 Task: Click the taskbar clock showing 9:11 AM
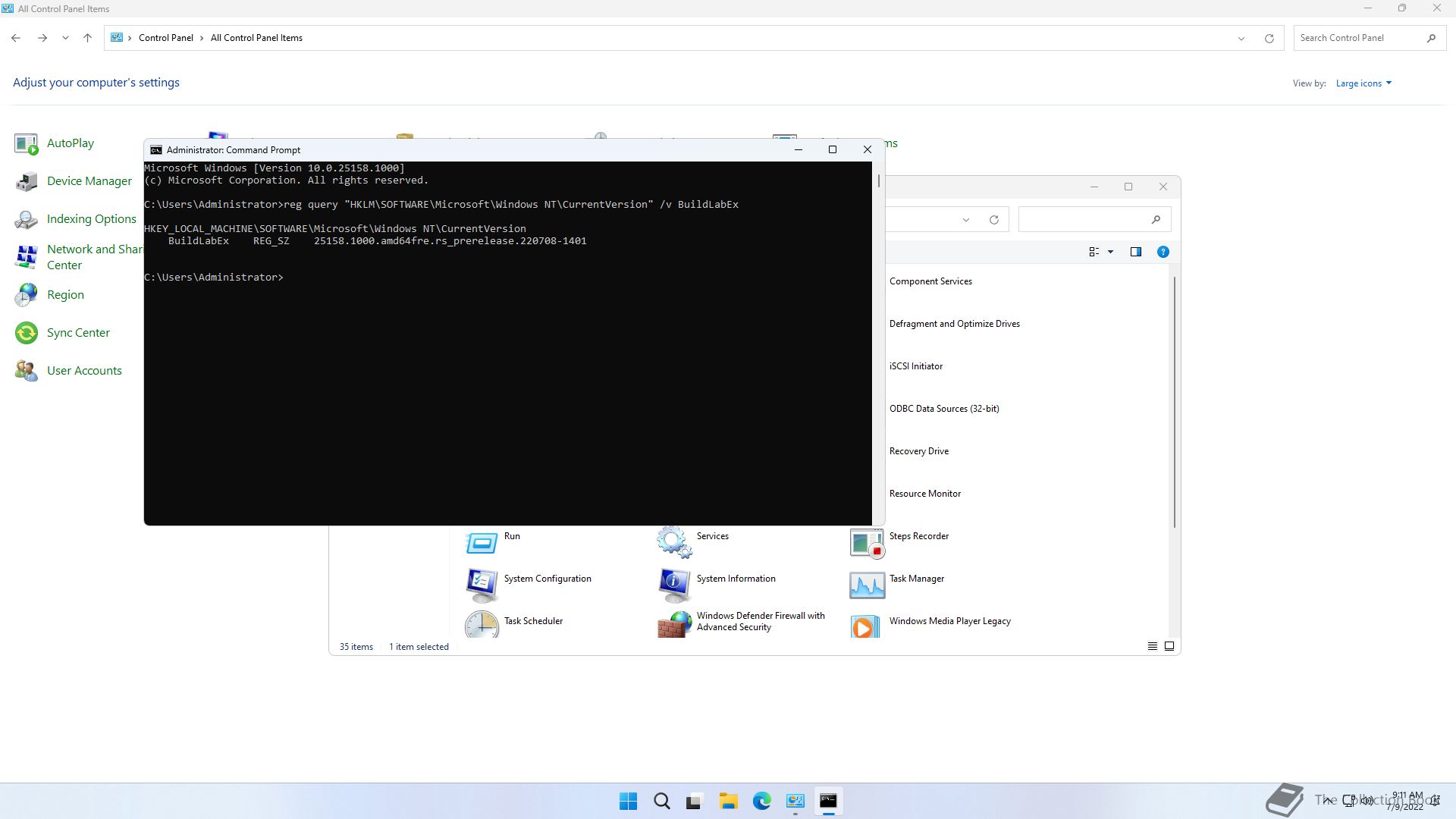[1405, 801]
